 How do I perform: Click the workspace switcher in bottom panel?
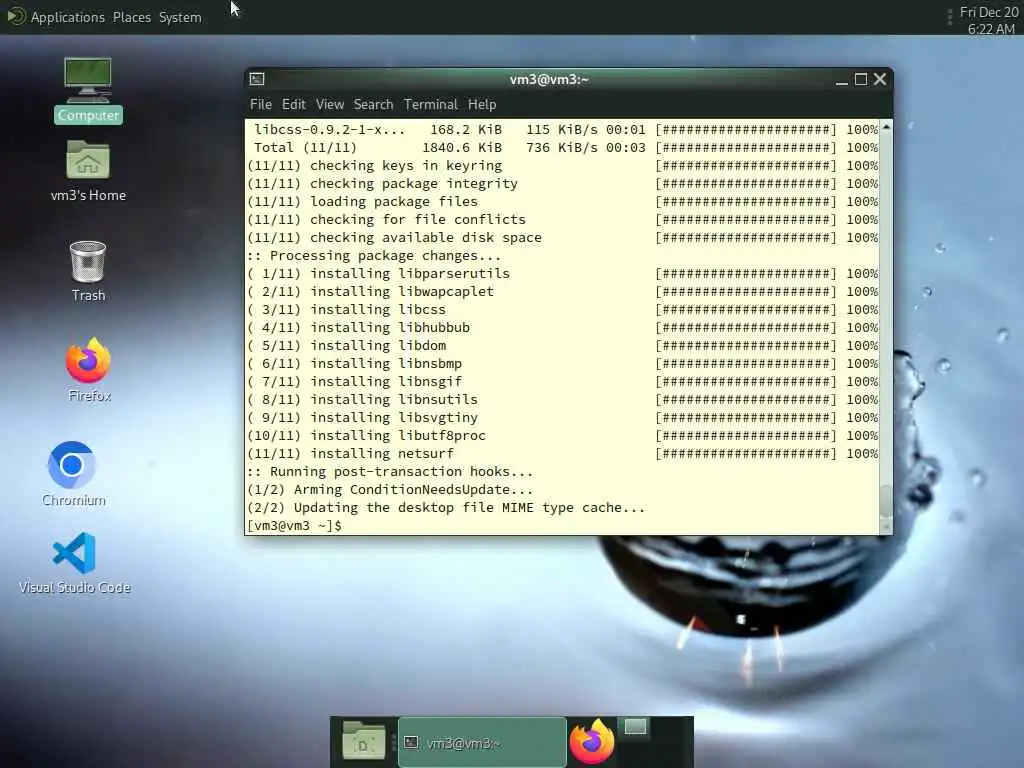(x=635, y=726)
